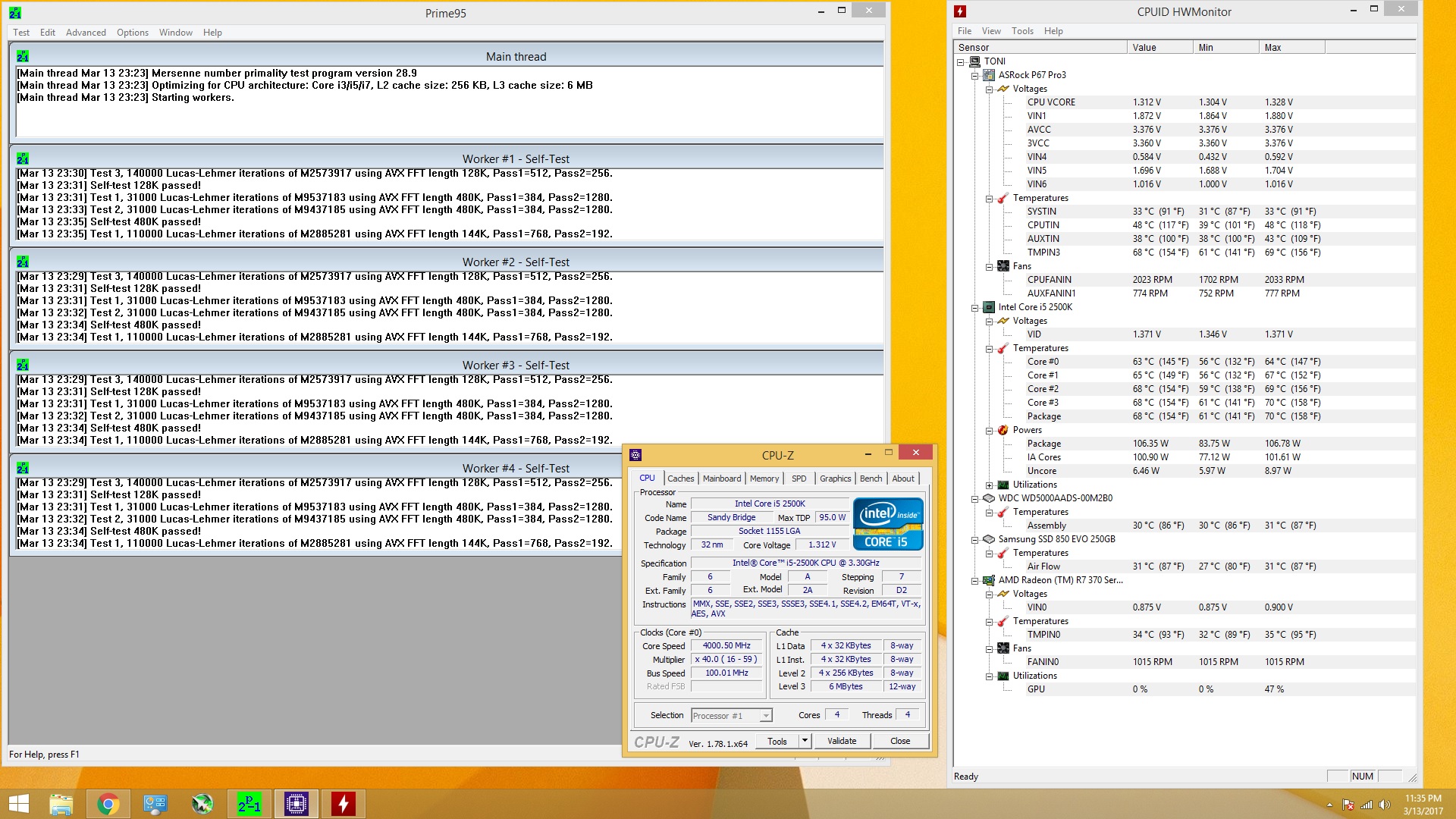
Task: Expand Utilizations under Intel Core i5
Action: click(990, 485)
